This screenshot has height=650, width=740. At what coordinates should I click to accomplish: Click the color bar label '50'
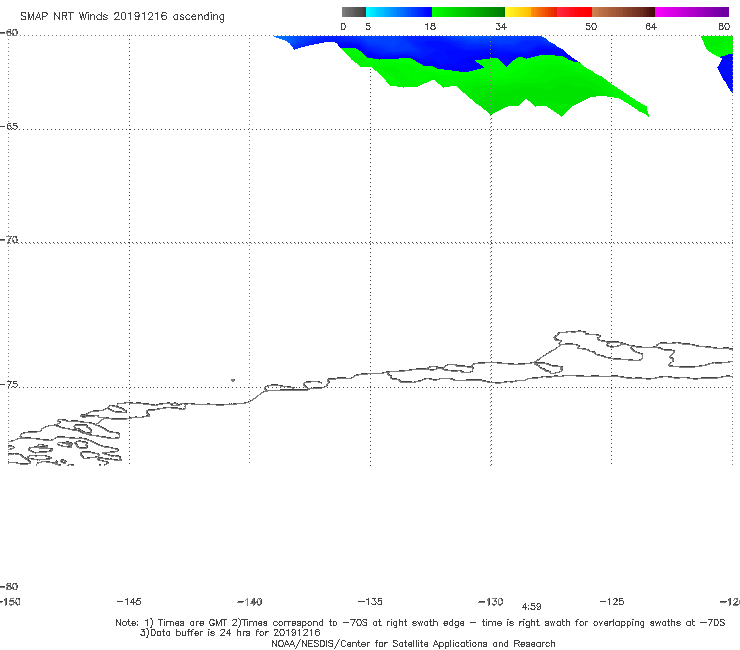(591, 27)
